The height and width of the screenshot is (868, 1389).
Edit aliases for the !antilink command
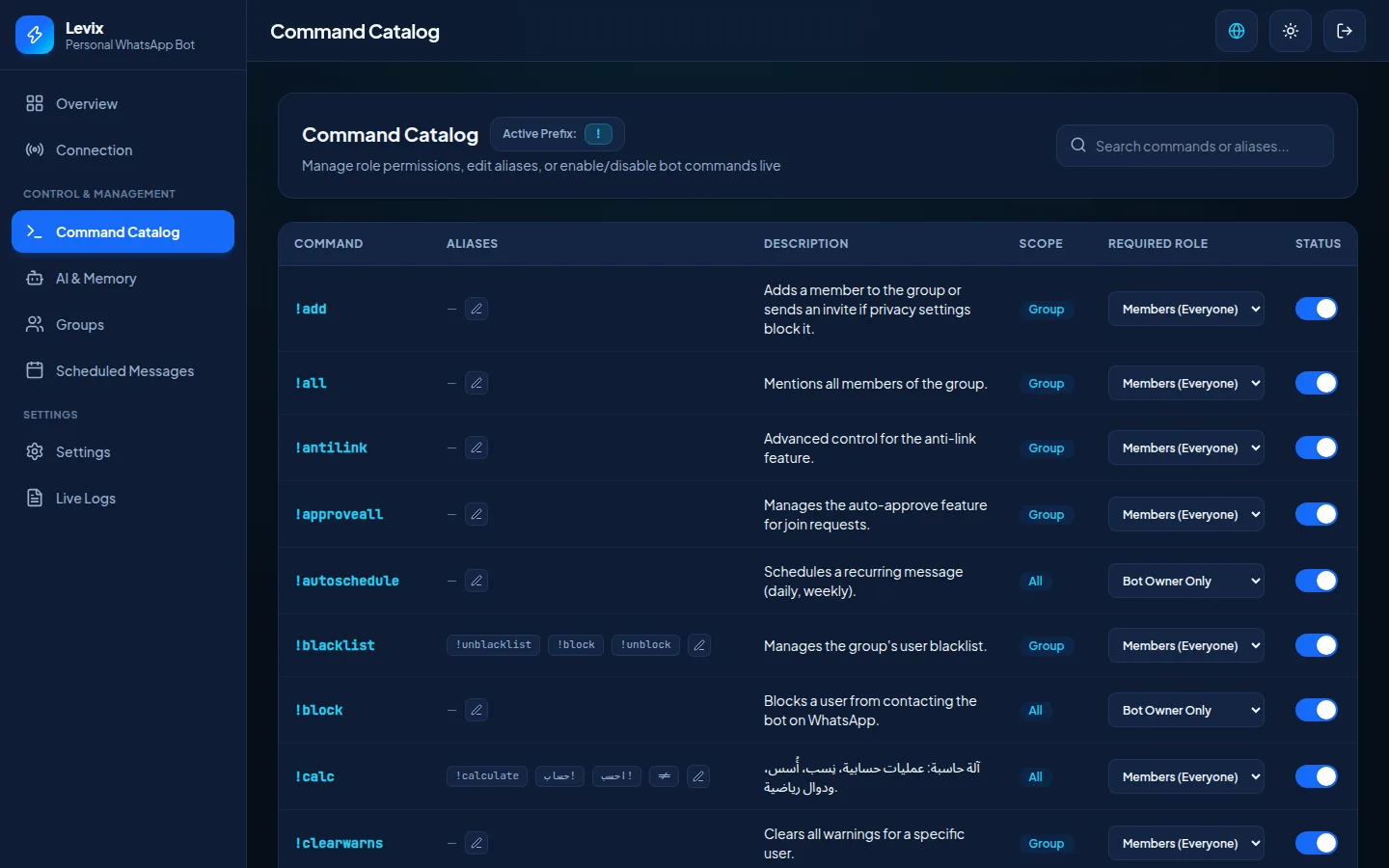[x=477, y=448]
